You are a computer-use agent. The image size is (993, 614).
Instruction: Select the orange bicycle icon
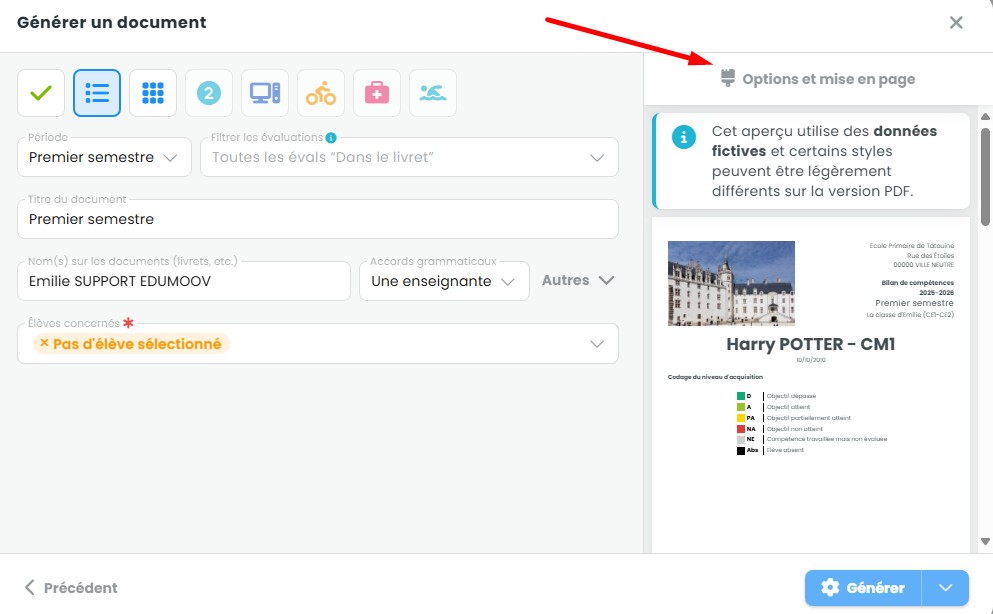click(321, 94)
